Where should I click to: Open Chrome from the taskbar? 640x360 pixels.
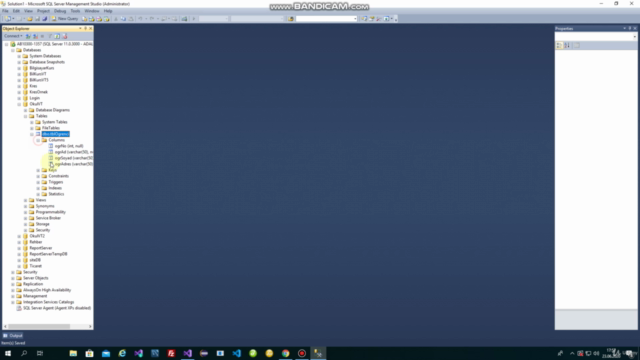click(x=285, y=353)
